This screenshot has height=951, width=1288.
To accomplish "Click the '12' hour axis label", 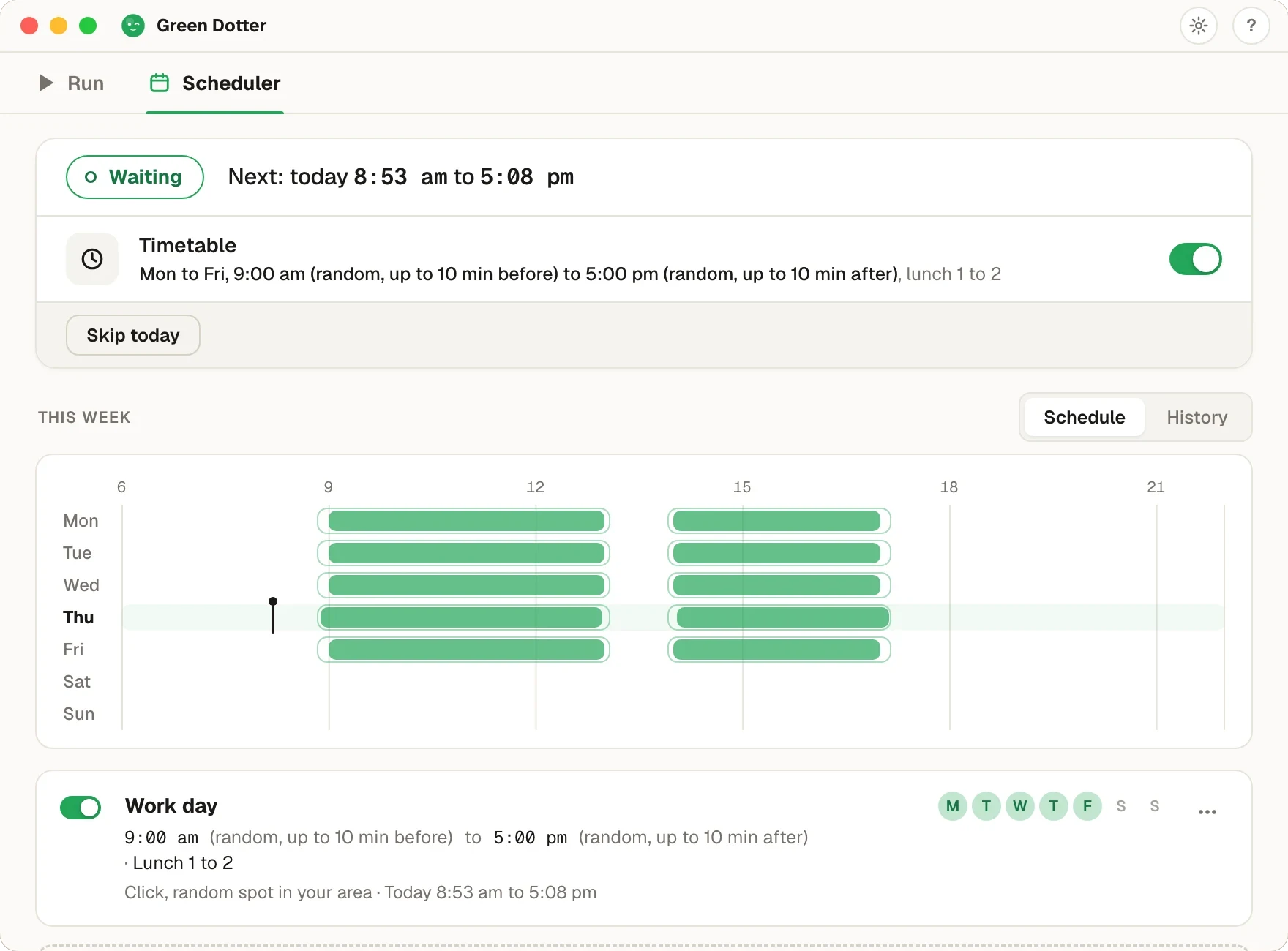I will click(x=535, y=487).
